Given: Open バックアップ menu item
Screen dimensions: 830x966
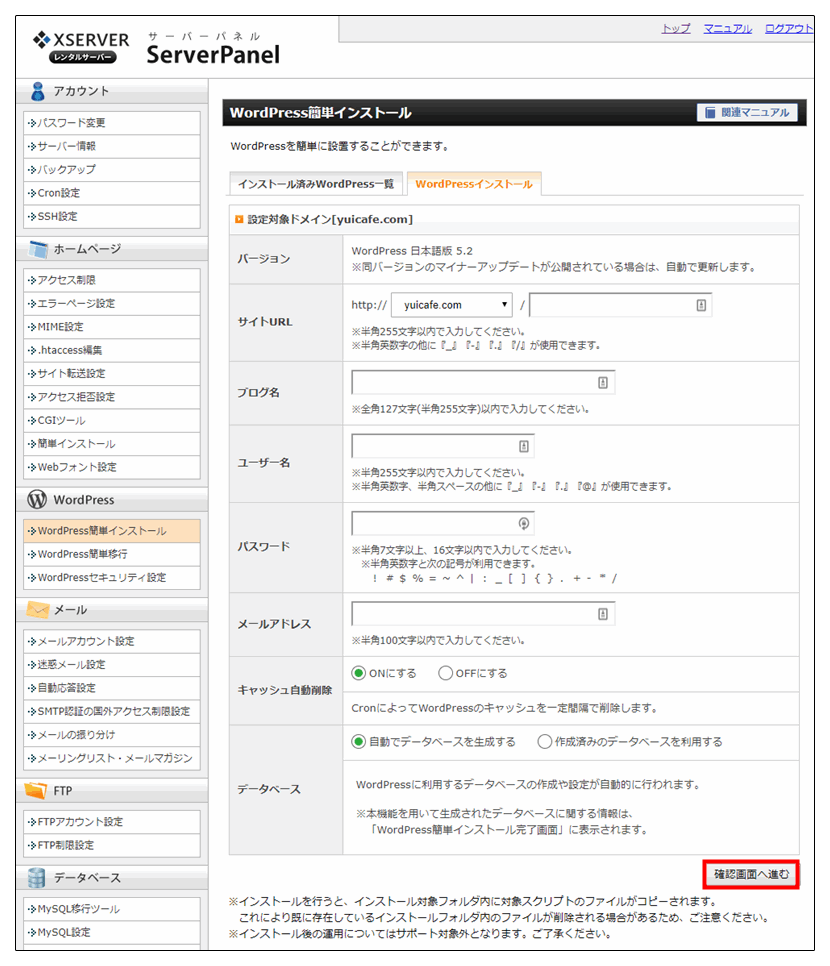Looking at the screenshot, I should pos(112,170).
